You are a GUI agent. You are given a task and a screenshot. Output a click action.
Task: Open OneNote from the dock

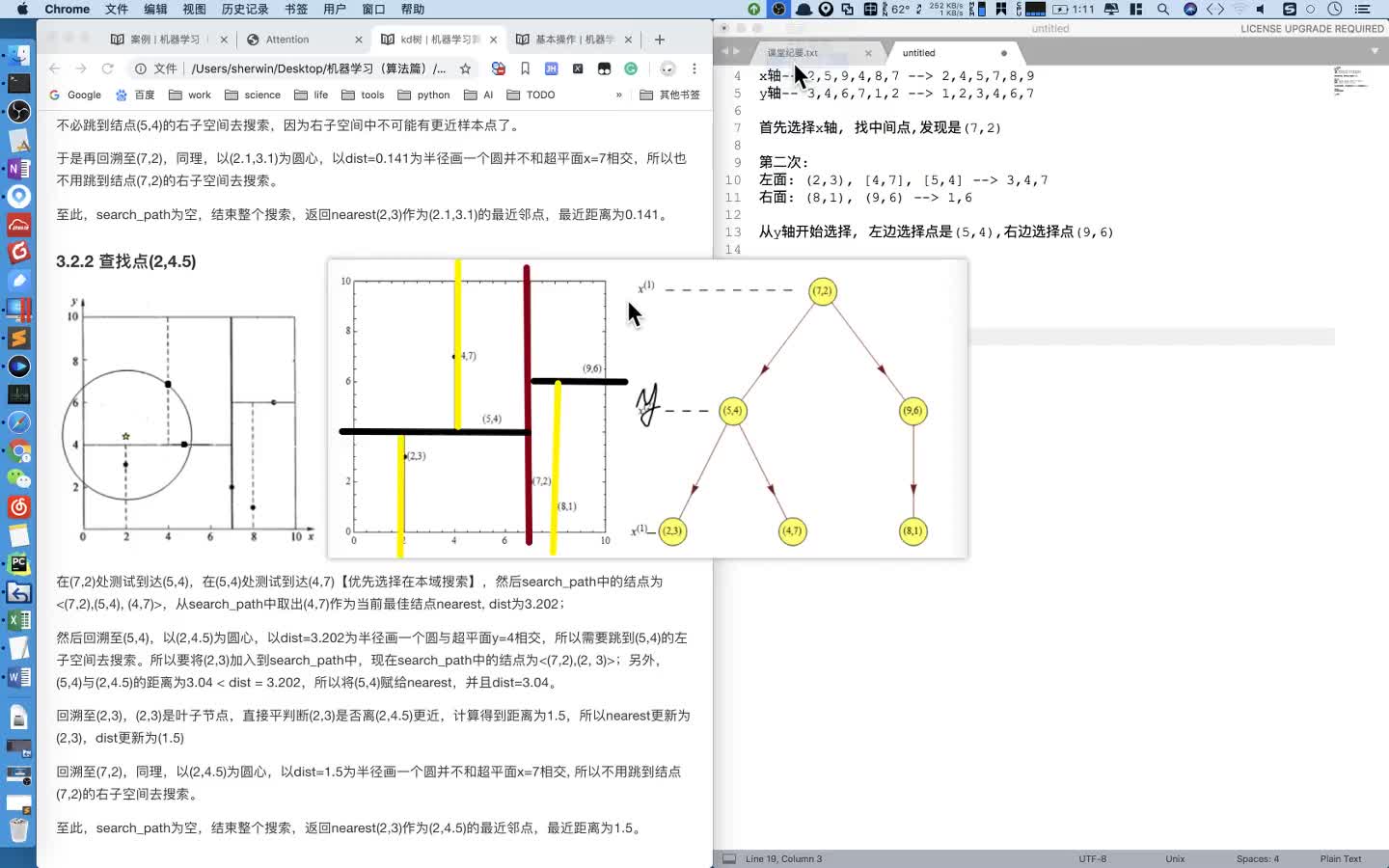click(x=18, y=169)
